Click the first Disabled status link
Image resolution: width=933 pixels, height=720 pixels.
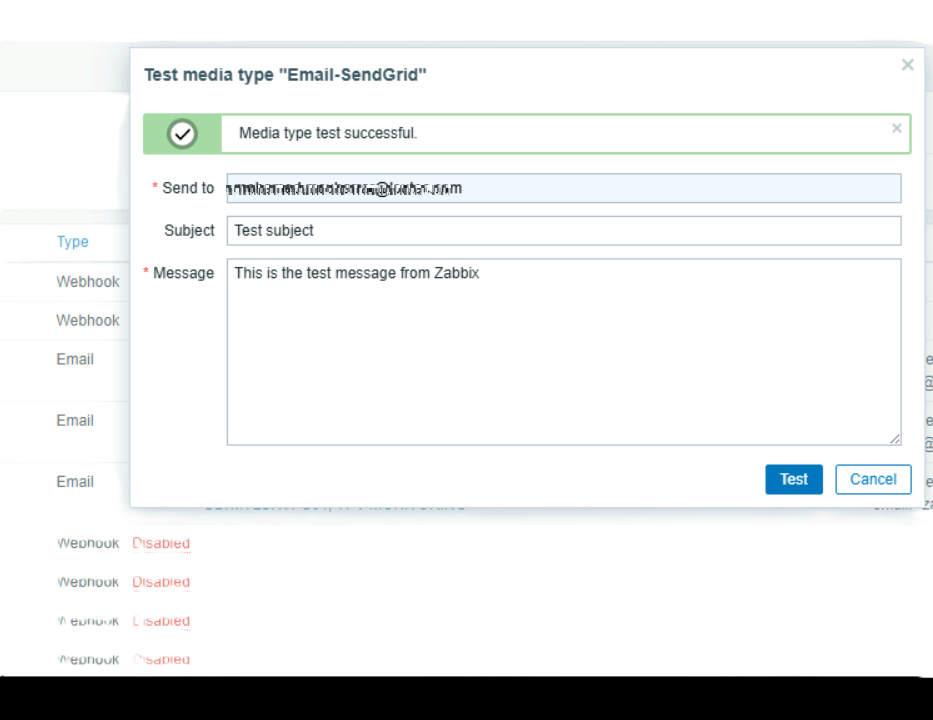coord(161,543)
